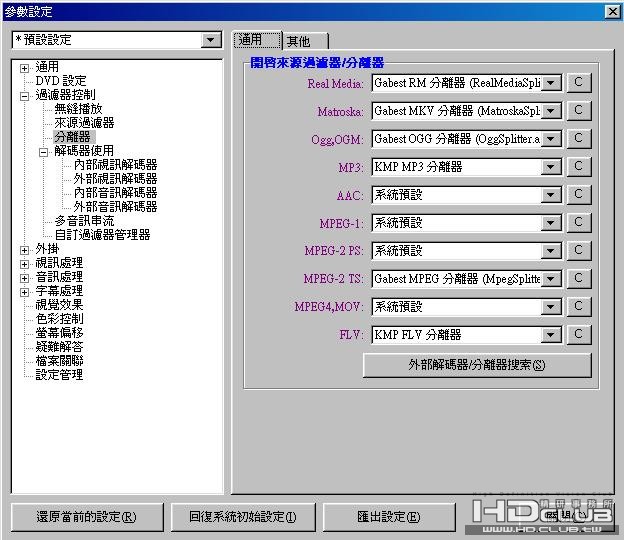Click the C button for MPEG-2 TS
The image size is (624, 540).
tap(579, 279)
